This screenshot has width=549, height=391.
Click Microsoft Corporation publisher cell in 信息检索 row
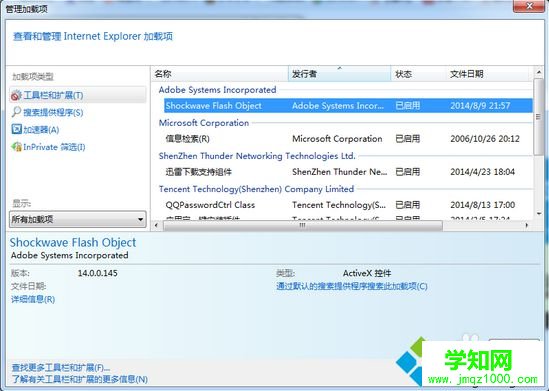click(337, 139)
